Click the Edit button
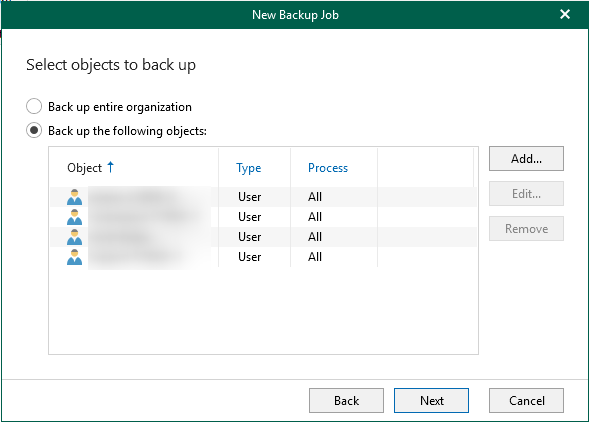This screenshot has height=422, width=589. (526, 194)
